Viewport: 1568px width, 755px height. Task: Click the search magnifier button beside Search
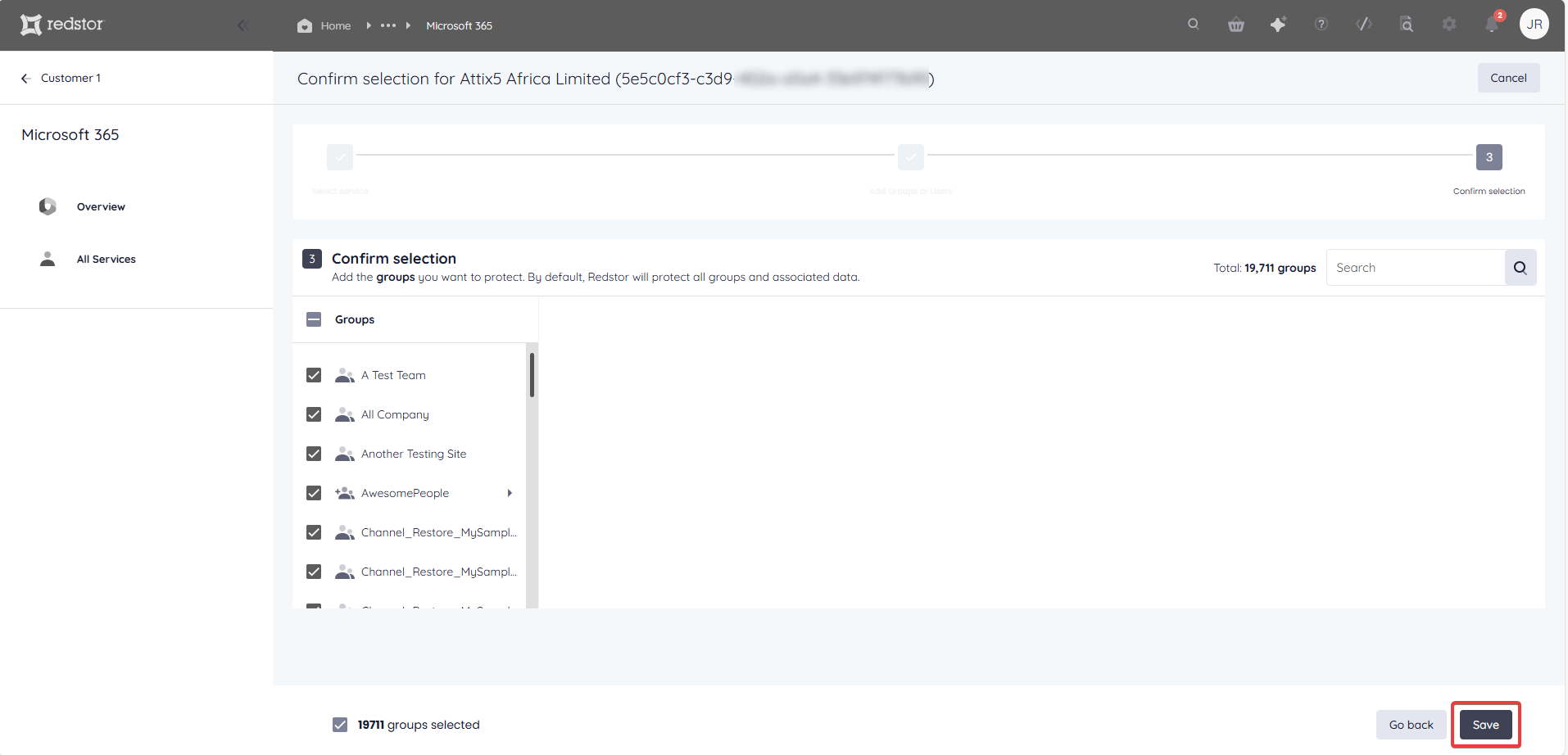(1520, 268)
